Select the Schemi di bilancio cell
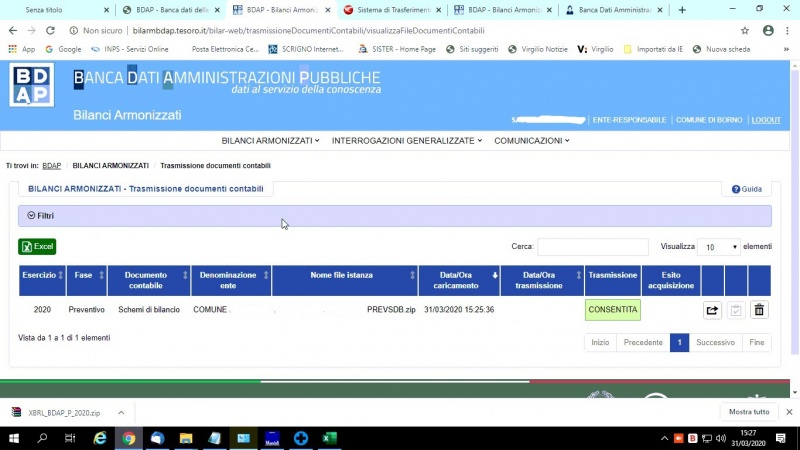 click(x=149, y=310)
